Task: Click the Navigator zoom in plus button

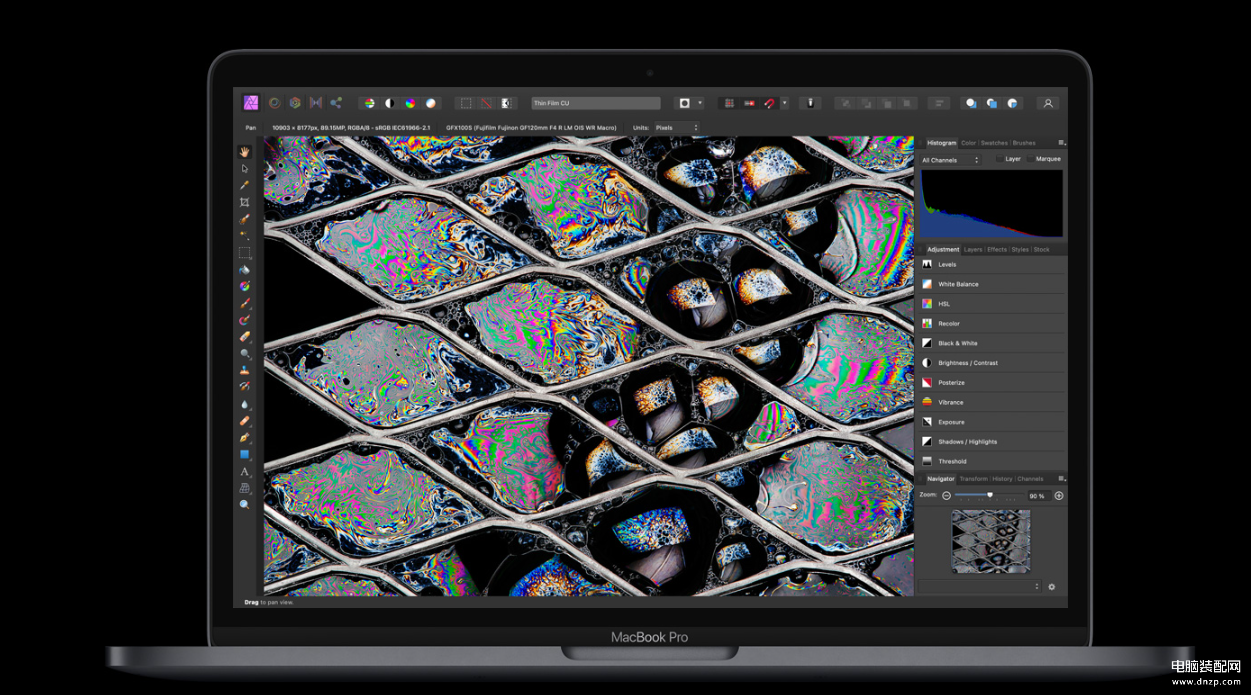Action: [x=1059, y=495]
